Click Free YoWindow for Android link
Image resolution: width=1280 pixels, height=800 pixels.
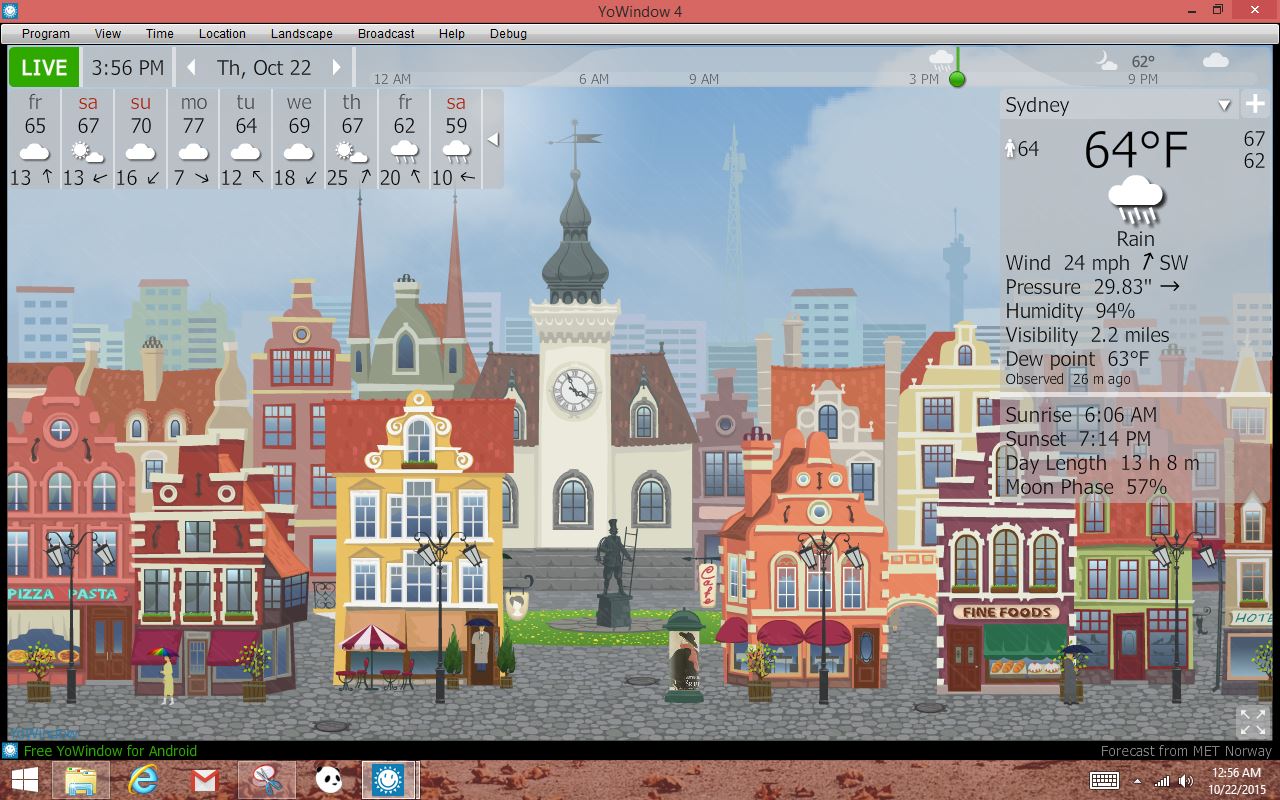click(110, 751)
